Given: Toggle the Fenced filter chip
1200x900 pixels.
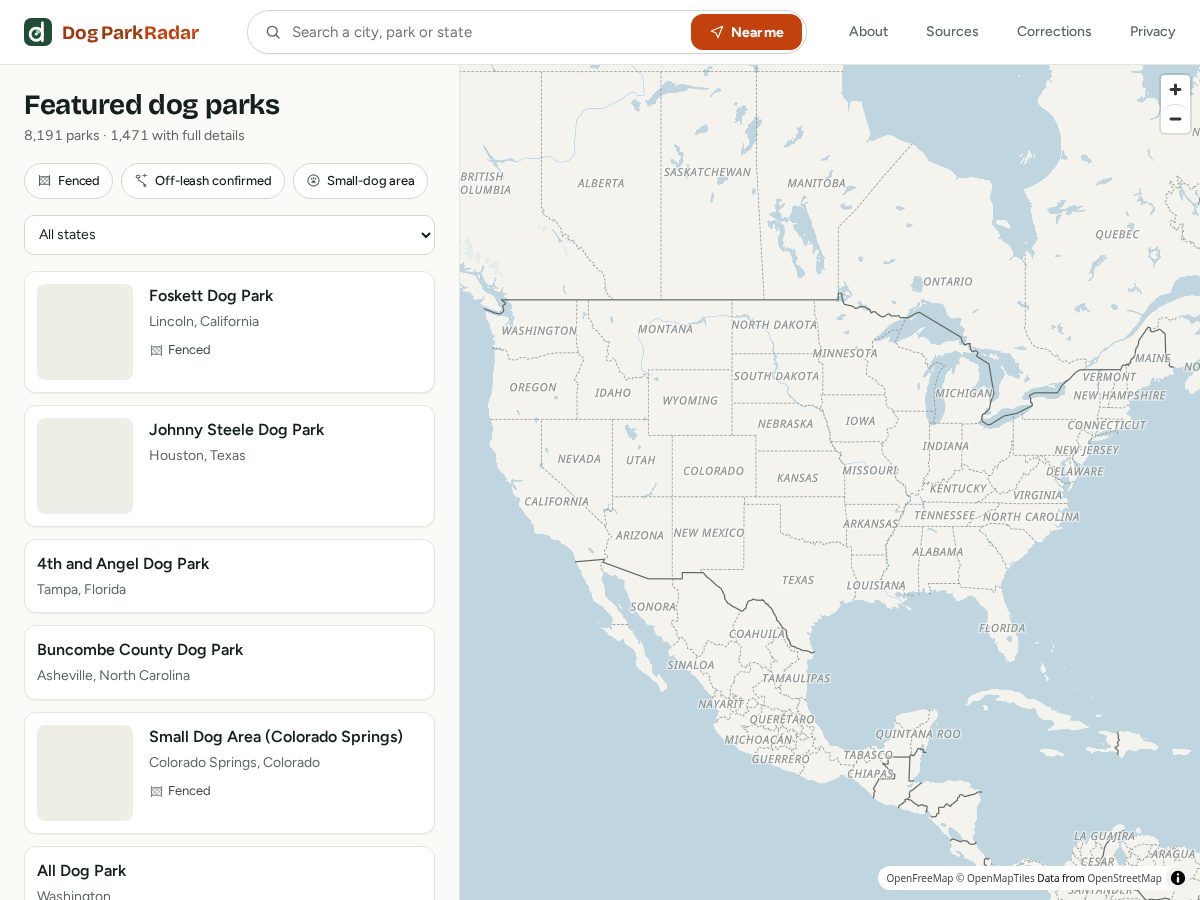Looking at the screenshot, I should click(x=68, y=181).
